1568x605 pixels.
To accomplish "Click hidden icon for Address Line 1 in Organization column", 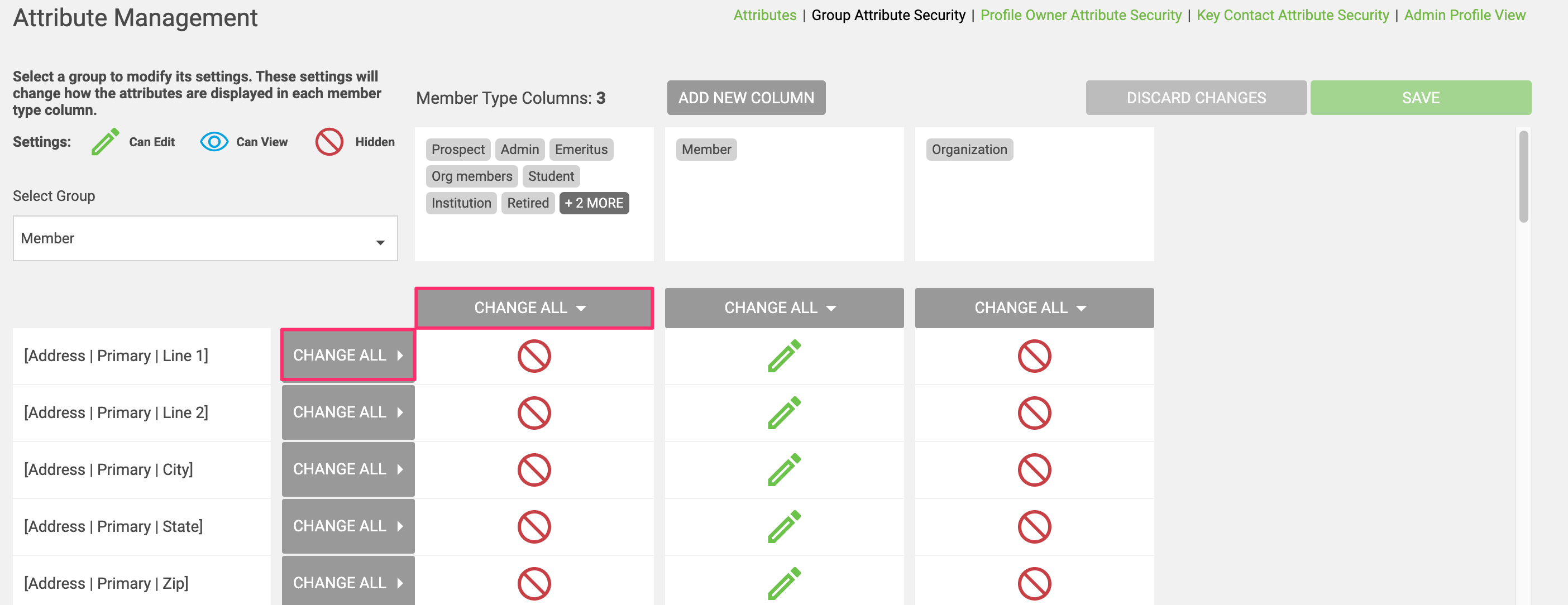I will (x=1034, y=356).
